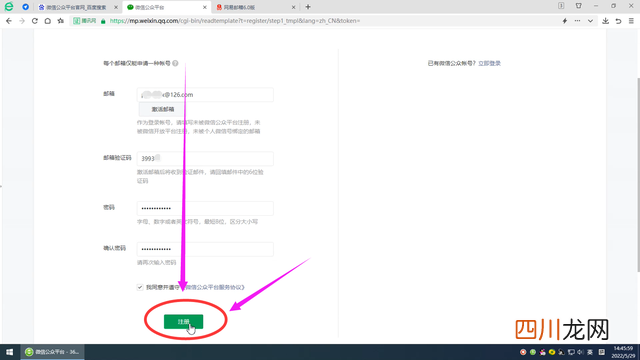Switch input language via 英 tray indicator
The width and height of the screenshot is (640, 360).
click(590, 352)
